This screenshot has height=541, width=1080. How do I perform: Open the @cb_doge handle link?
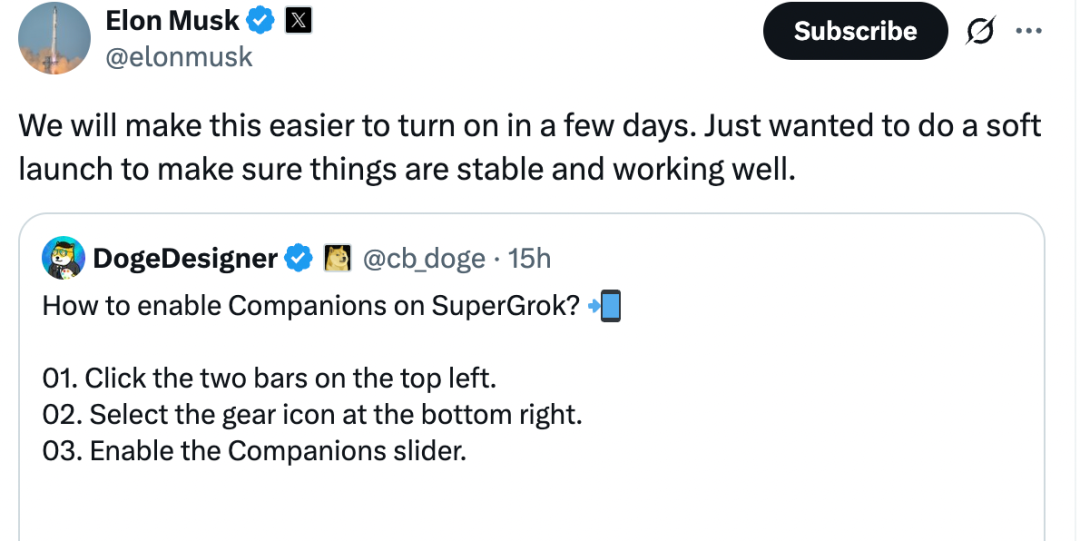pos(424,258)
